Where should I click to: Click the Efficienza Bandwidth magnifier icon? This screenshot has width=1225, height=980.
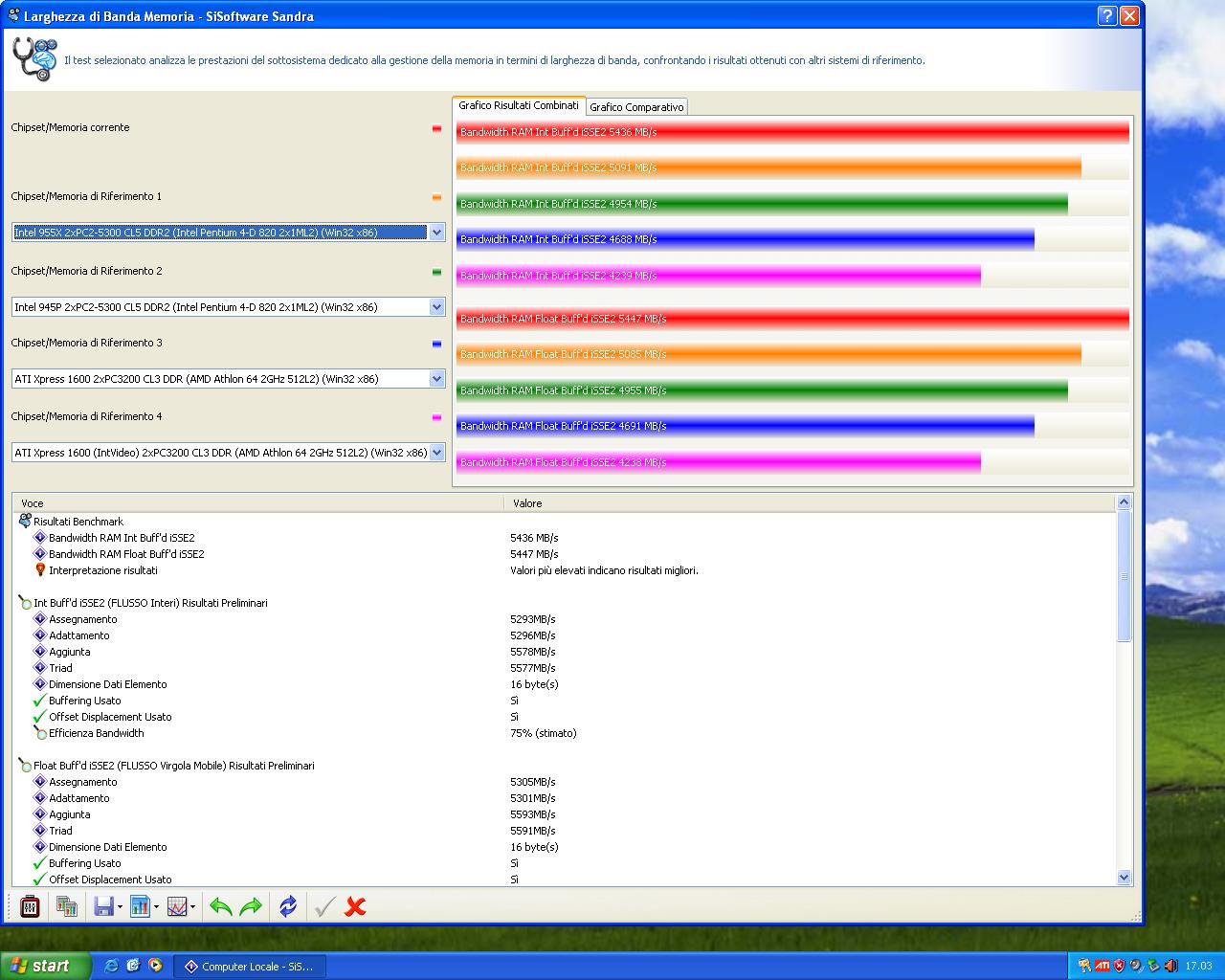click(40, 732)
